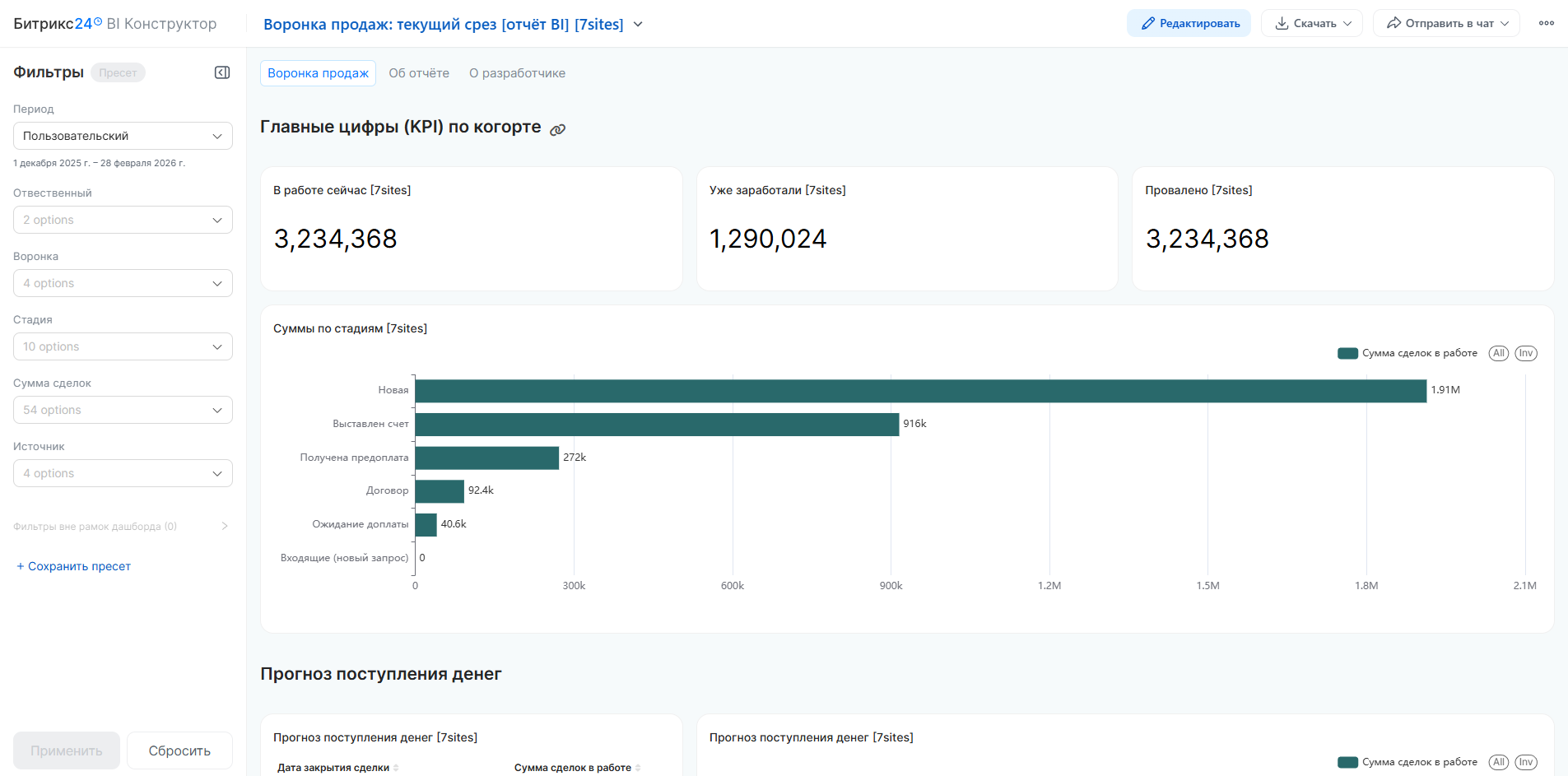Open the О разработчике tab

(517, 73)
